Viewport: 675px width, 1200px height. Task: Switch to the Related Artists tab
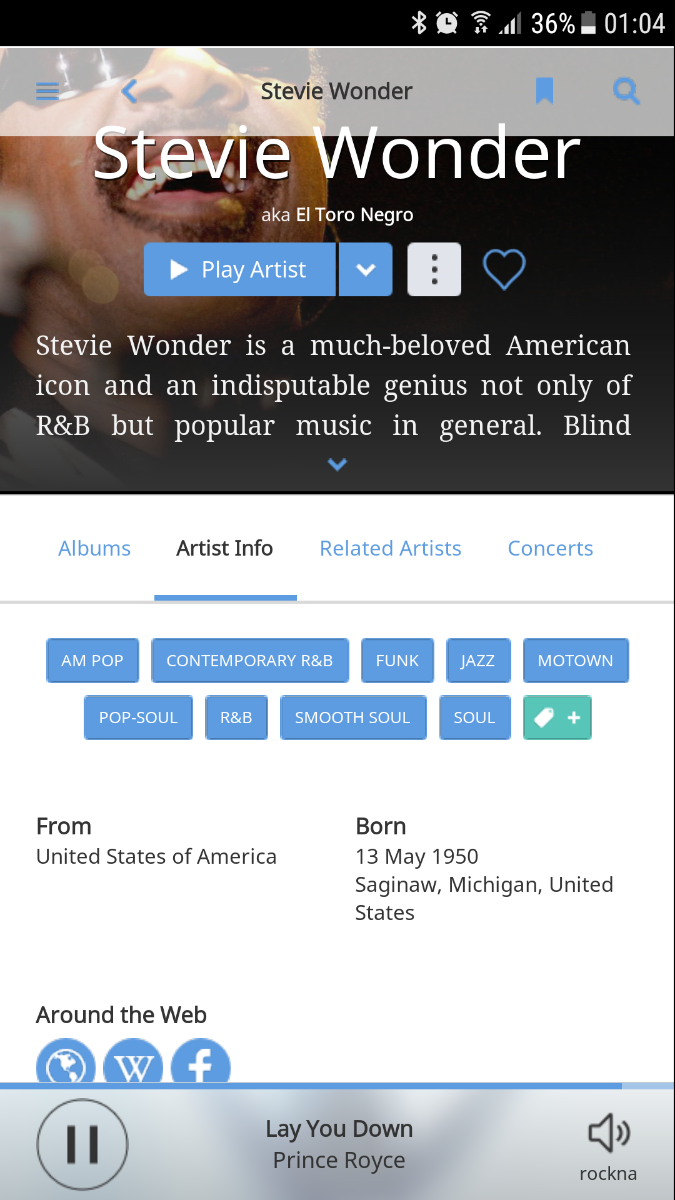[x=390, y=548]
